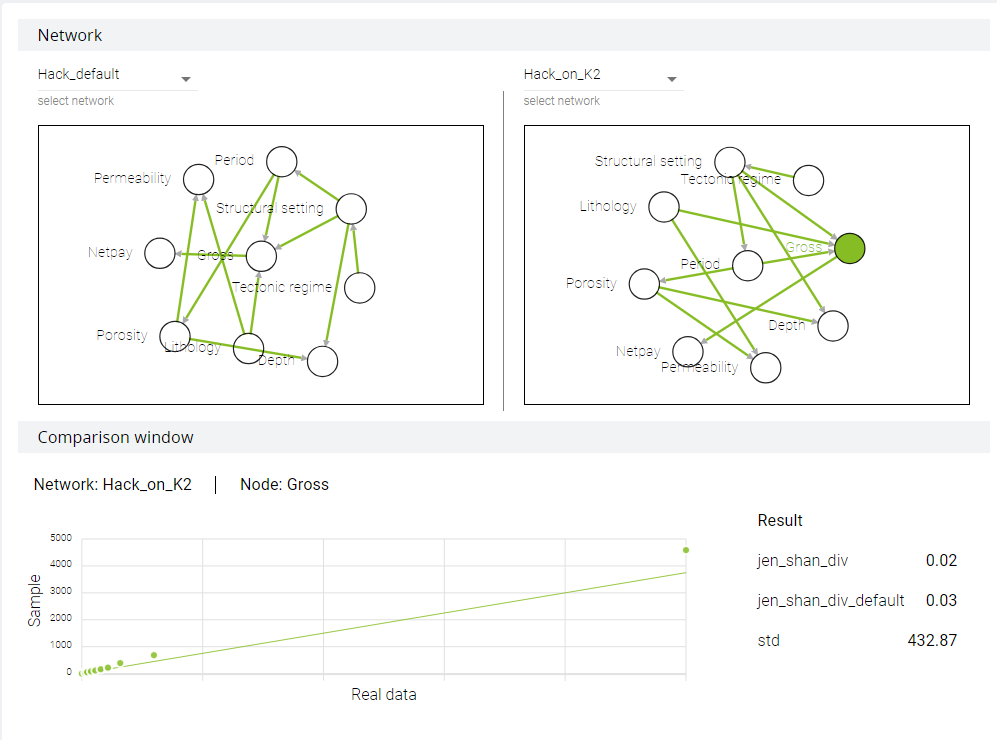Select Gross node in Hack_default network
Viewport: 997px width, 740px height.
261,256
